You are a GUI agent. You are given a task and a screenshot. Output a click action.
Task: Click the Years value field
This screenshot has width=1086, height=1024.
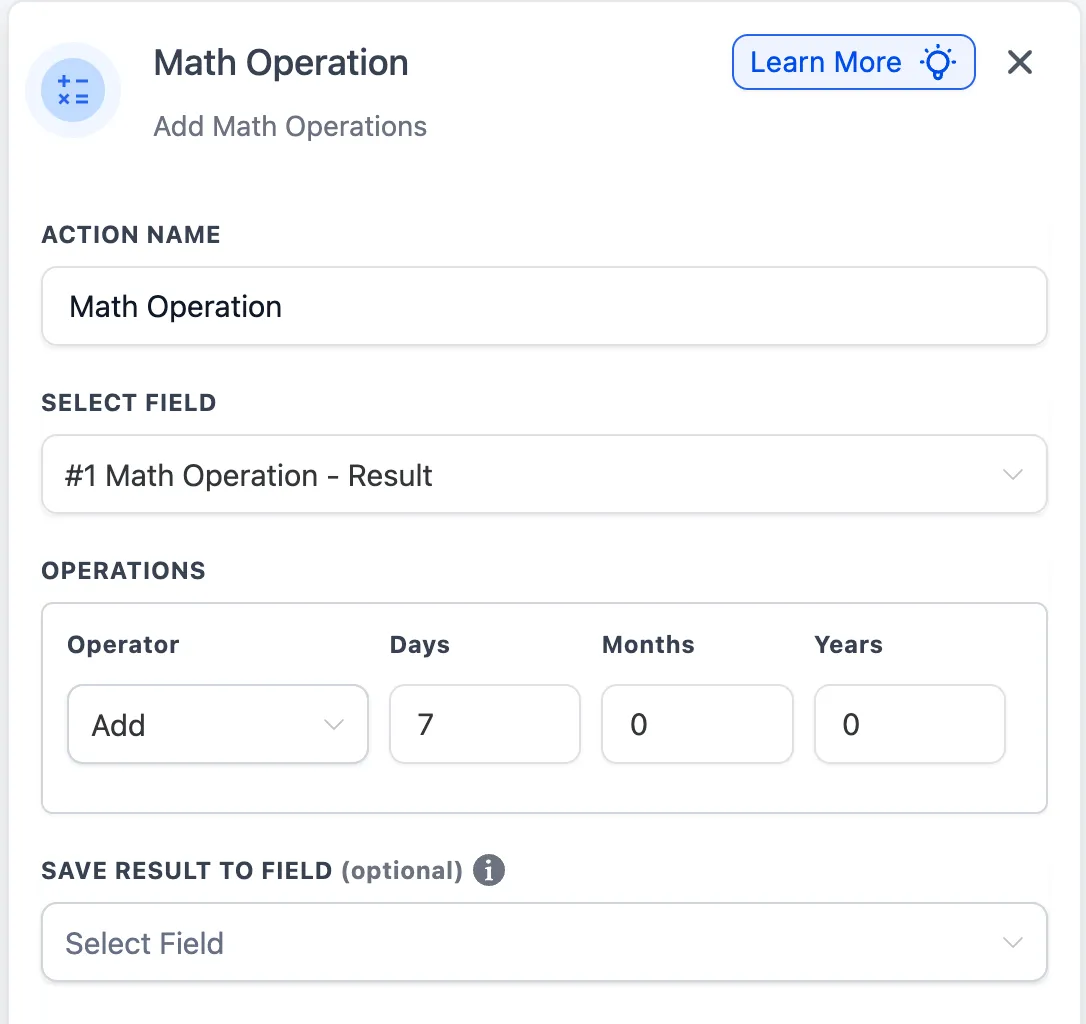tap(910, 724)
